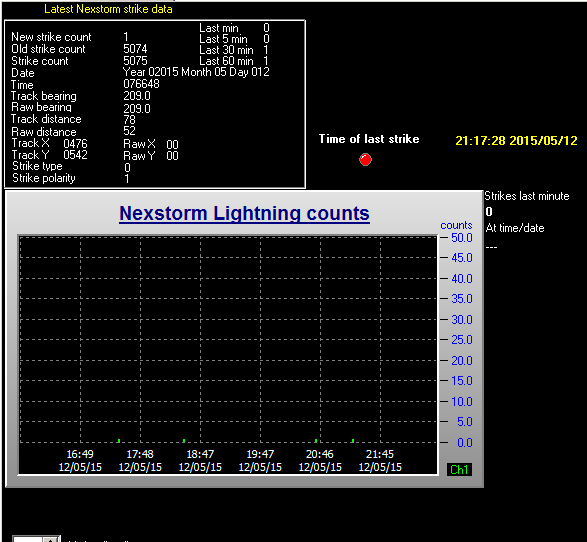Click the red last-strike indicator light
Viewport: 587px width, 542px height.
365,159
